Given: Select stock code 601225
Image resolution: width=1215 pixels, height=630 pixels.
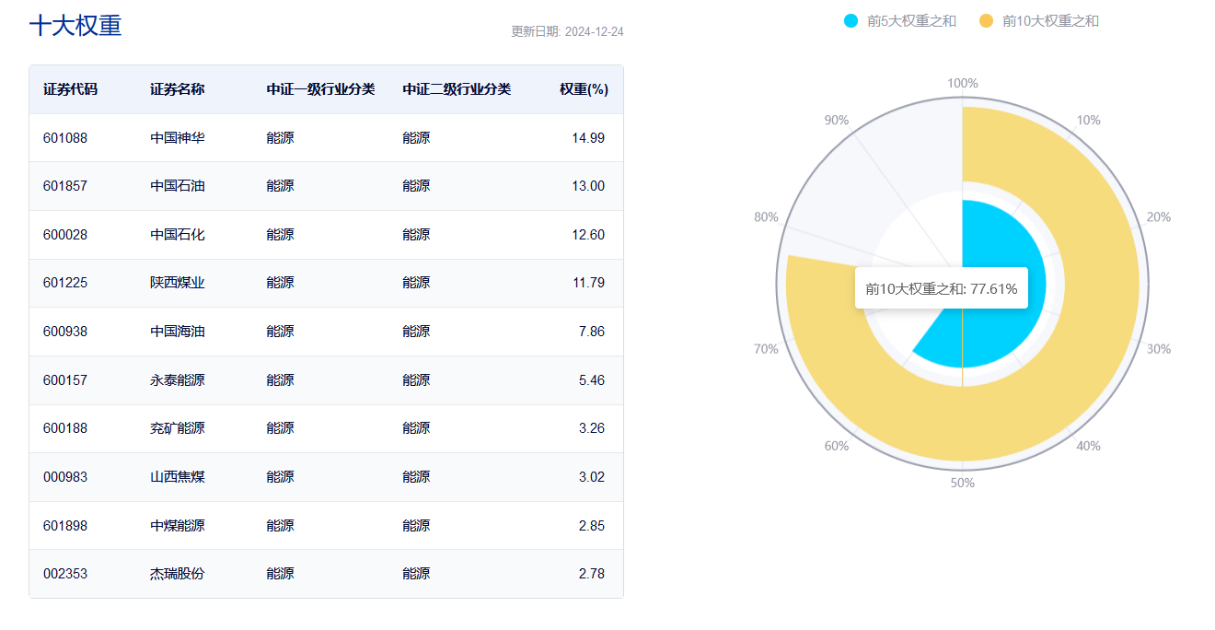Looking at the screenshot, I should pos(65,283).
